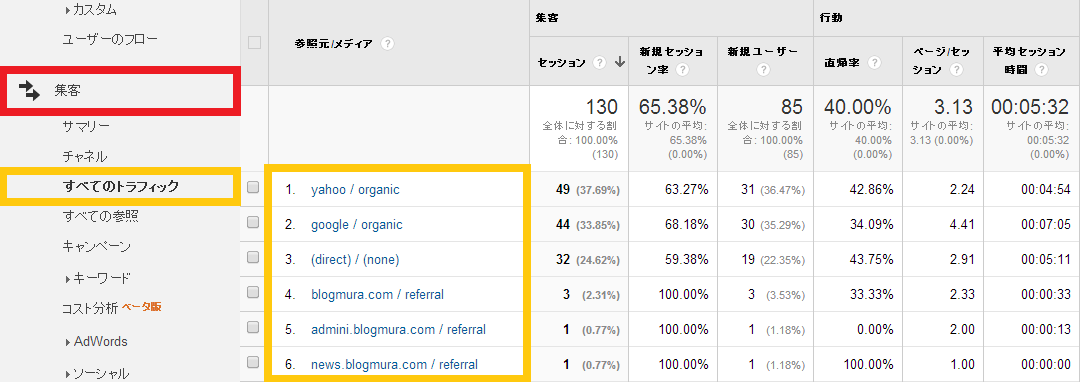Screen dimensions: 1080x382
Task: Click the help icon next to 参照元/メディア
Action: click(x=388, y=43)
